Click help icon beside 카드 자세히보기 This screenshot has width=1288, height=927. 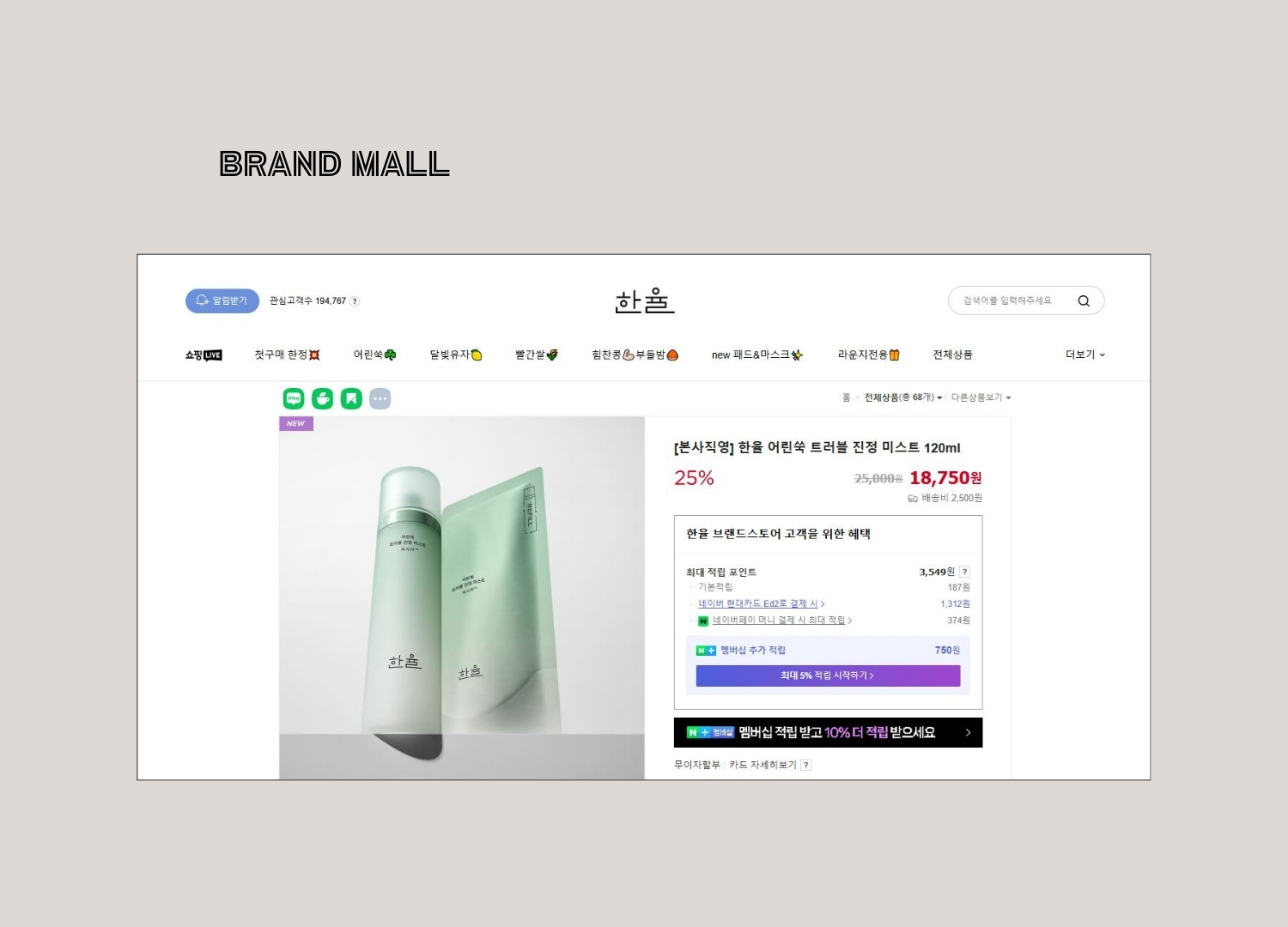tap(805, 765)
